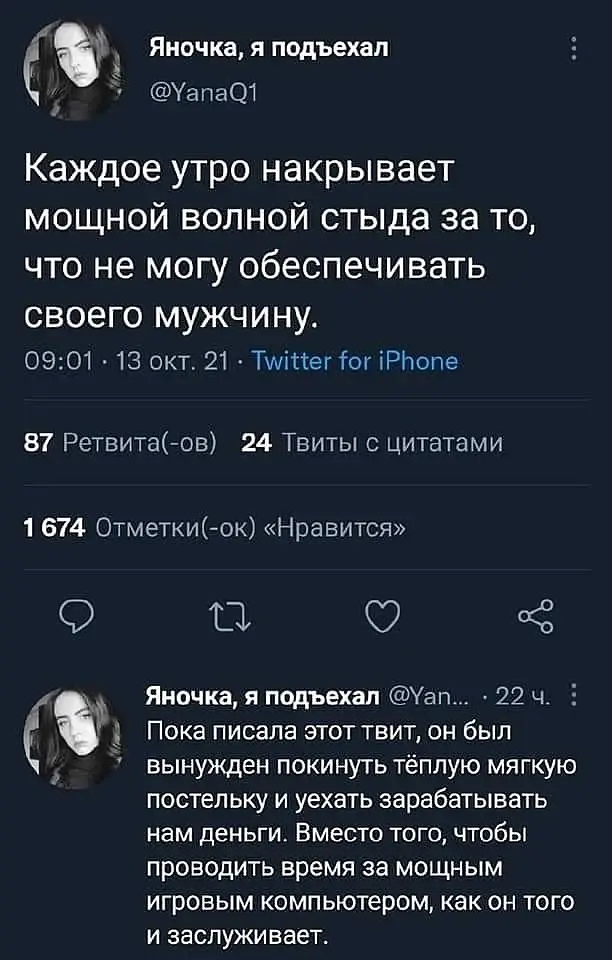The height and width of the screenshot is (960, 612).
Task: Open the 24 Твиты с цитатами list
Action: click(x=372, y=443)
